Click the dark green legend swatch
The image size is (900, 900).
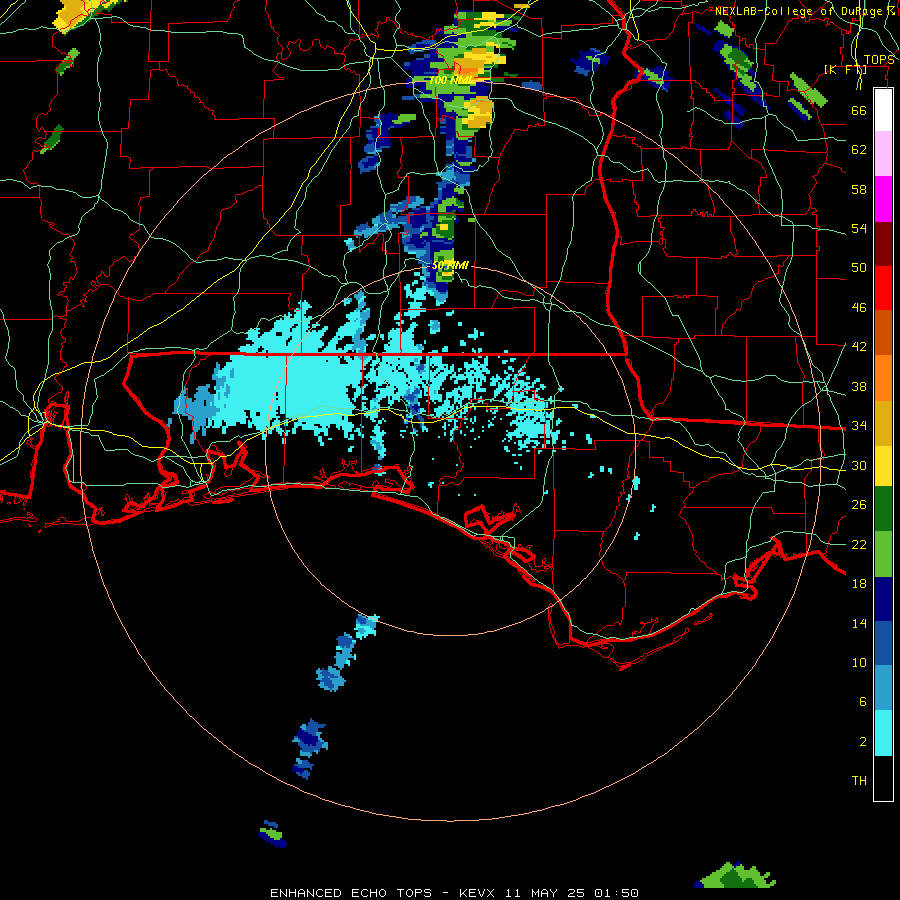883,509
